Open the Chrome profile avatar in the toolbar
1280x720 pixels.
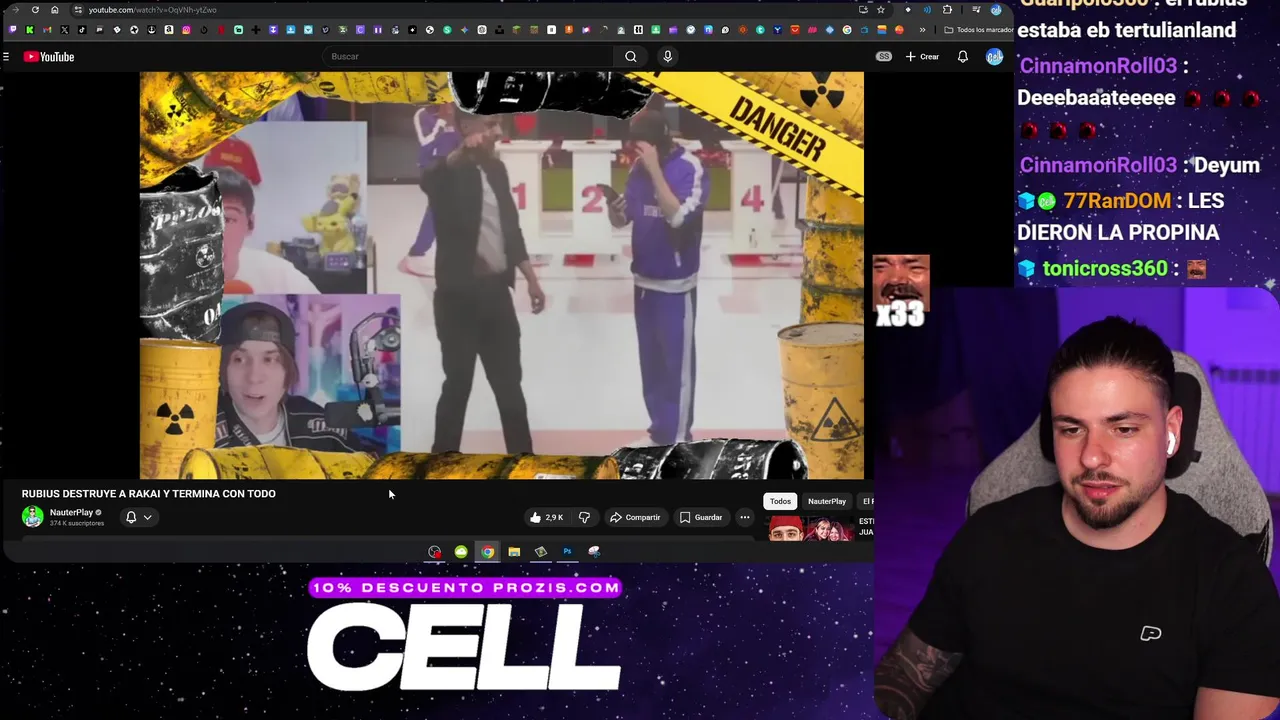point(996,10)
